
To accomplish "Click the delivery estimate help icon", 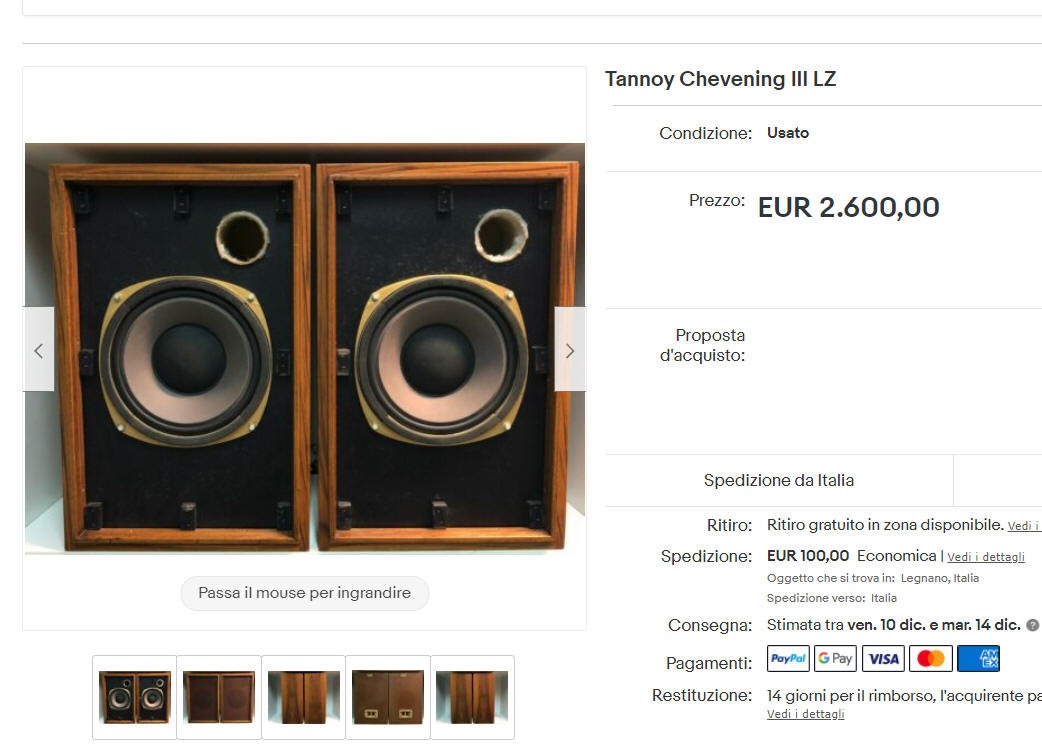I will tap(1032, 625).
